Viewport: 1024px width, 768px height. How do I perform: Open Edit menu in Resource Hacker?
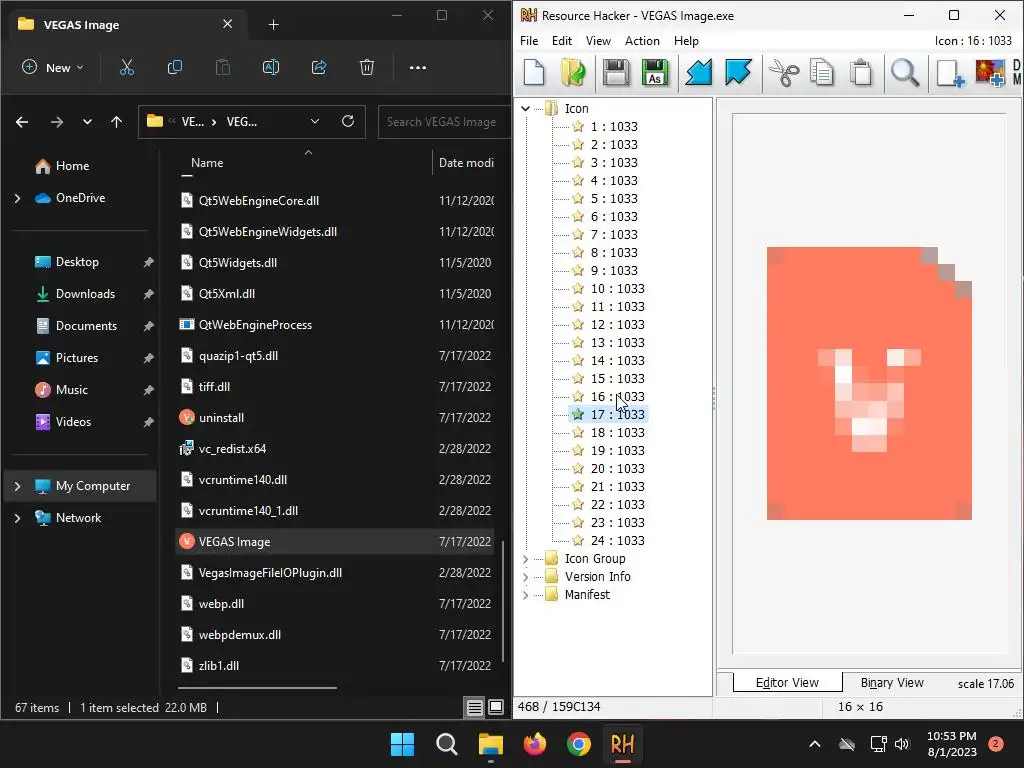tap(562, 40)
